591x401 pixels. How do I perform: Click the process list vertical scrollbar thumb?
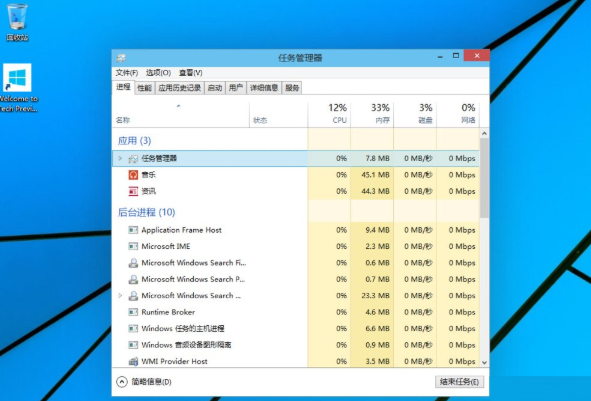[484, 178]
